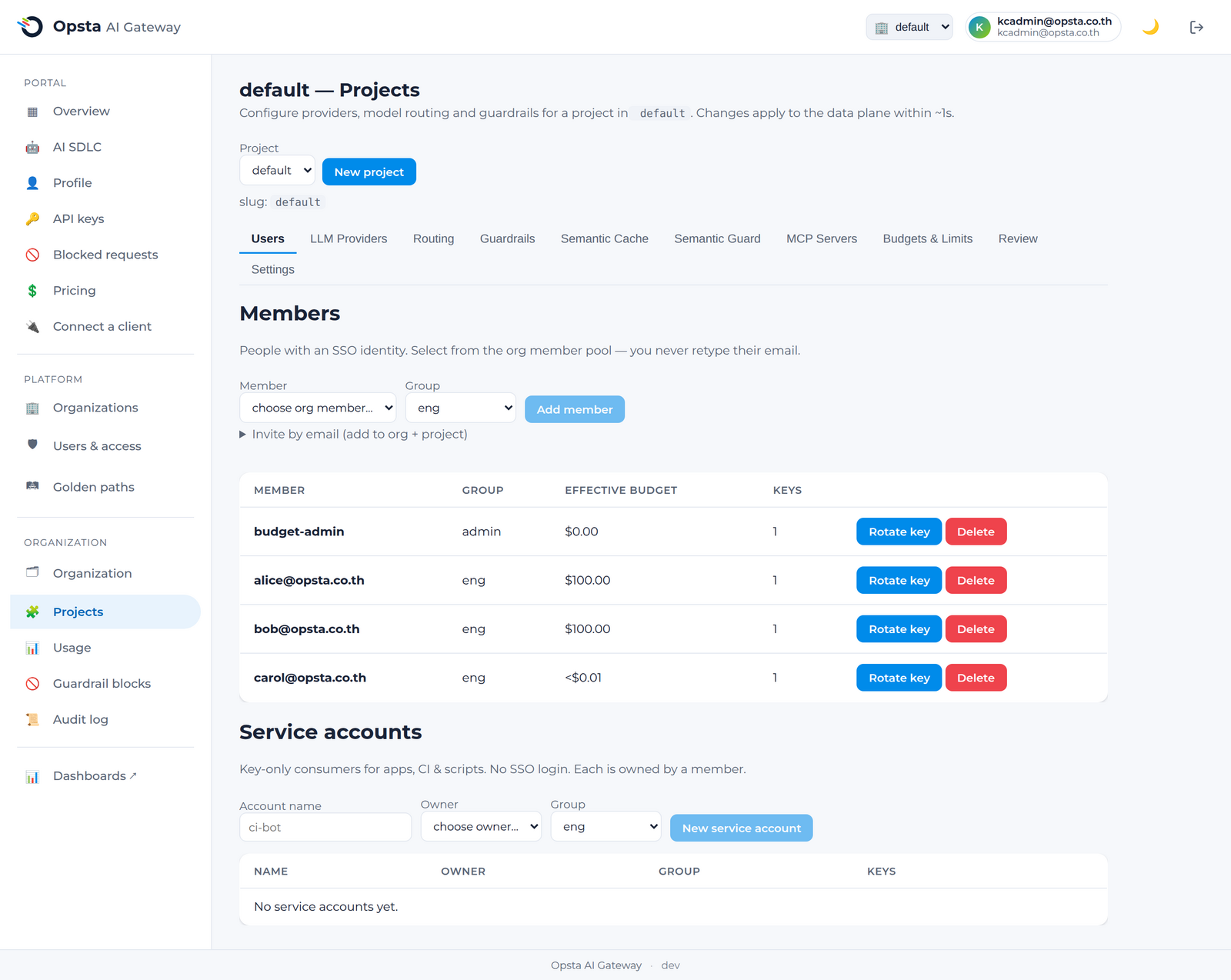
Task: Click the Connect a client plug icon
Action: coord(32,327)
